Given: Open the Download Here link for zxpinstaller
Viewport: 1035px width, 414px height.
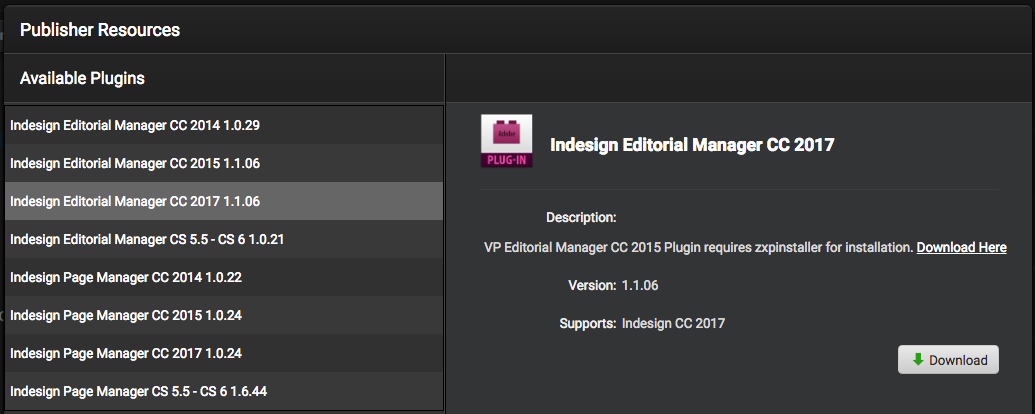Looking at the screenshot, I should [x=961, y=247].
